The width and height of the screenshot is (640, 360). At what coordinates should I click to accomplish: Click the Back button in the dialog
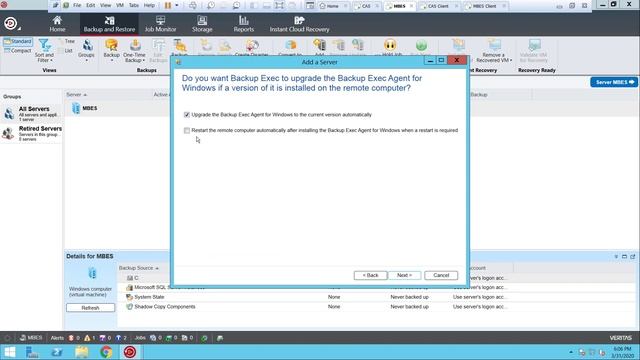click(370, 275)
